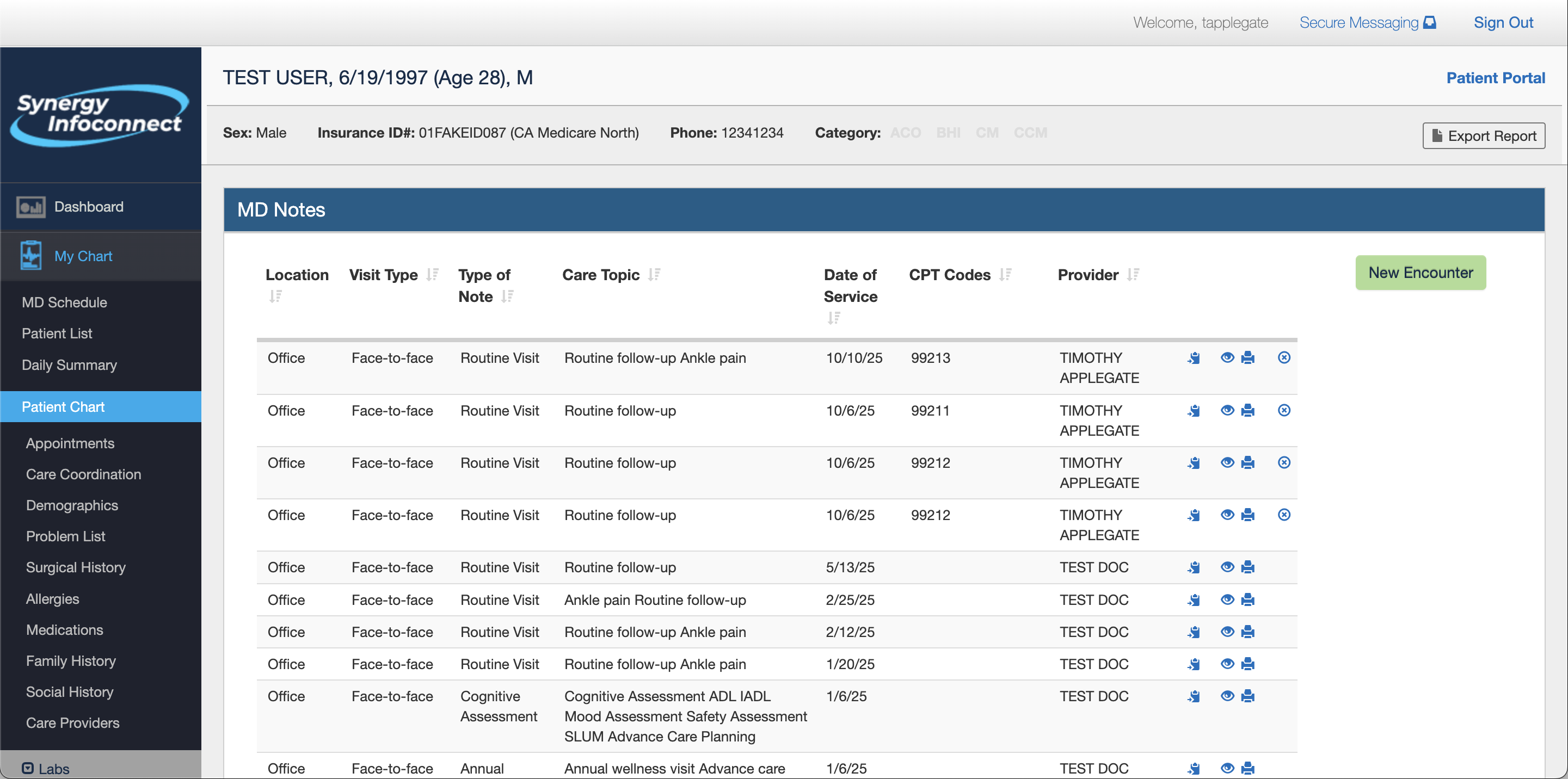Open the Patient Portal link
Screen dimensions: 1568x779
[x=1495, y=78]
